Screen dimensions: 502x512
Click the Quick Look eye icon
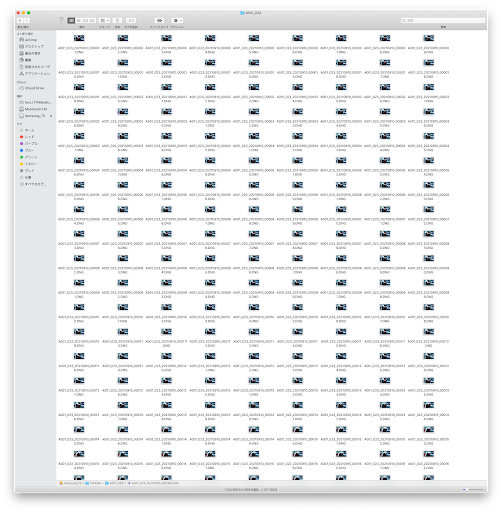click(160, 21)
